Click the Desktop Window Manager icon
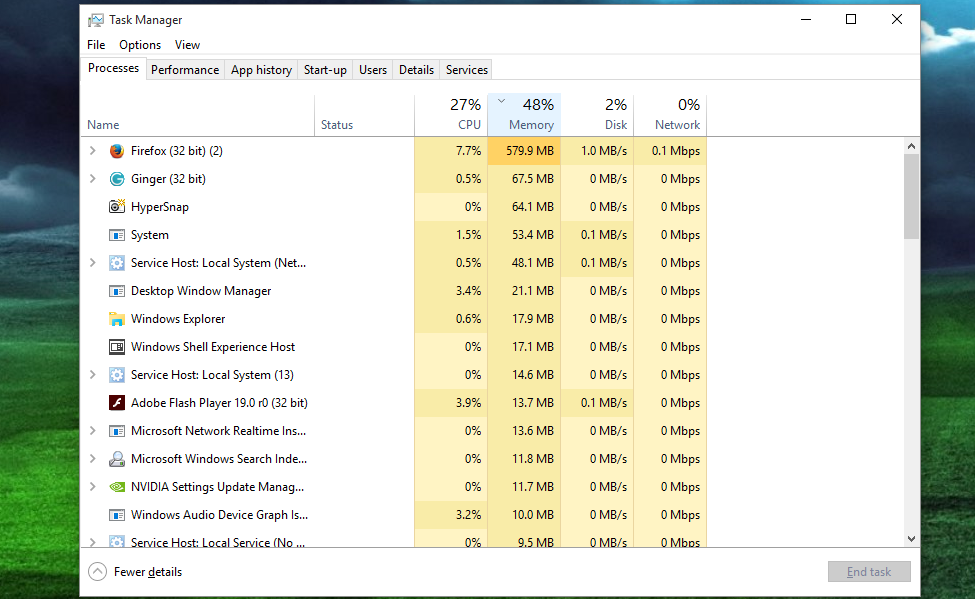 coord(116,291)
